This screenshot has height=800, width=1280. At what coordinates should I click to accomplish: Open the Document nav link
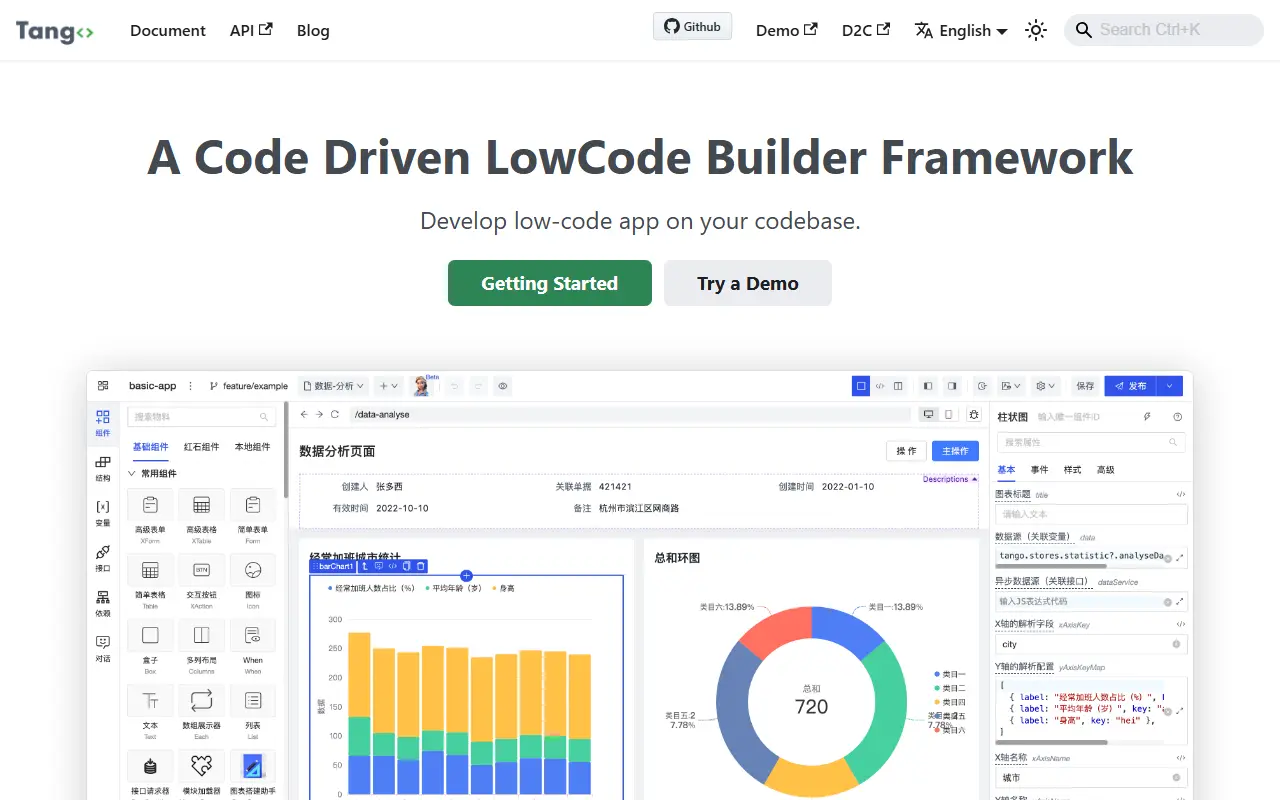(168, 30)
